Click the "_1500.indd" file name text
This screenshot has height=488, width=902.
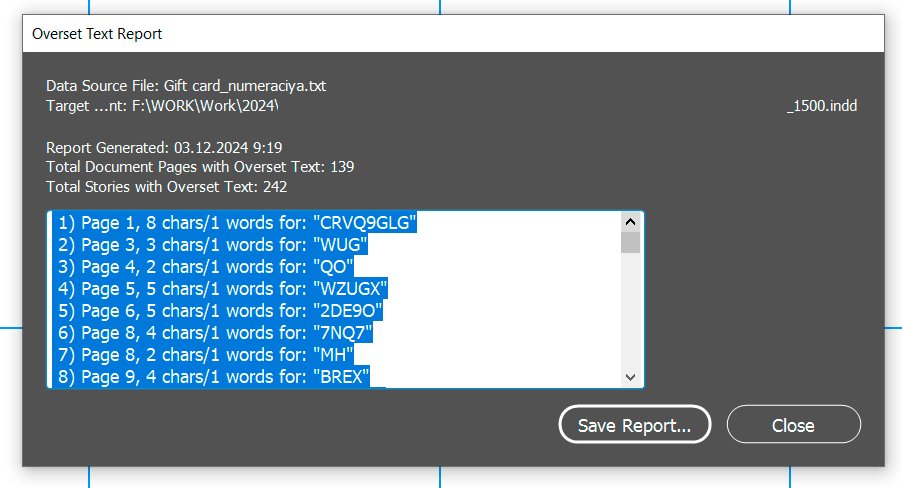coord(822,106)
